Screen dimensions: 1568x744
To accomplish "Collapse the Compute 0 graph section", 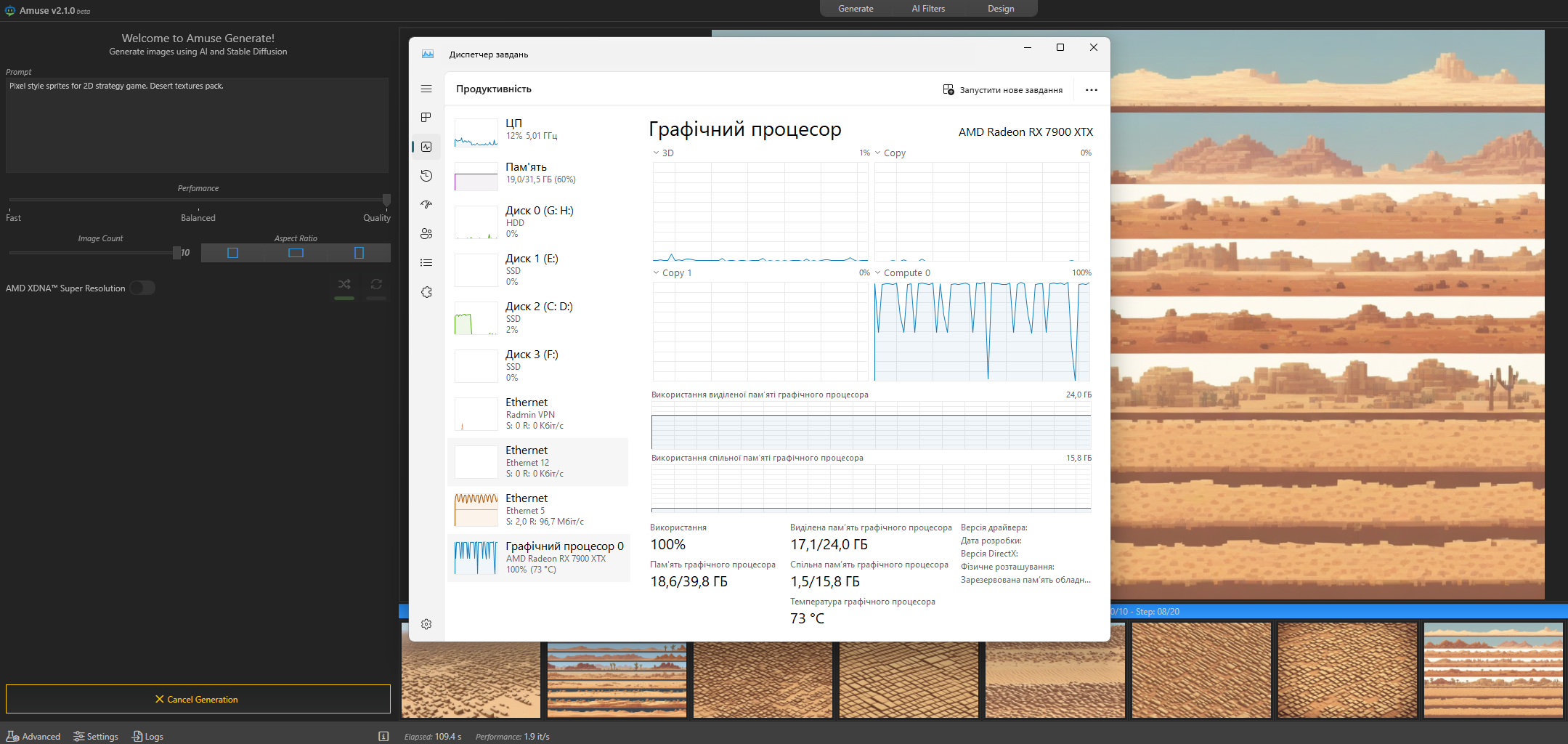I will pos(877,272).
